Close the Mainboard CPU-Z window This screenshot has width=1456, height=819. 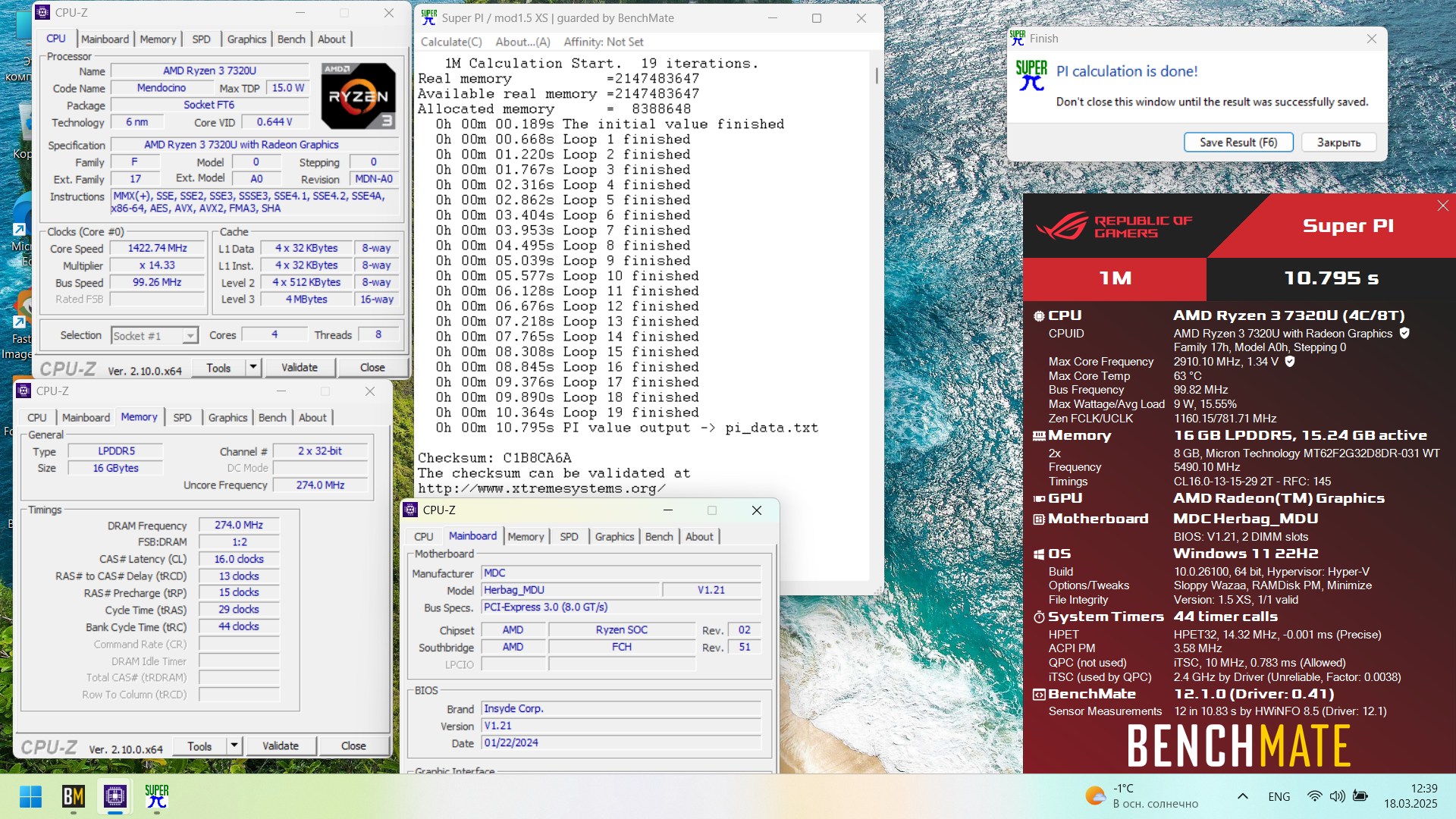tap(756, 510)
